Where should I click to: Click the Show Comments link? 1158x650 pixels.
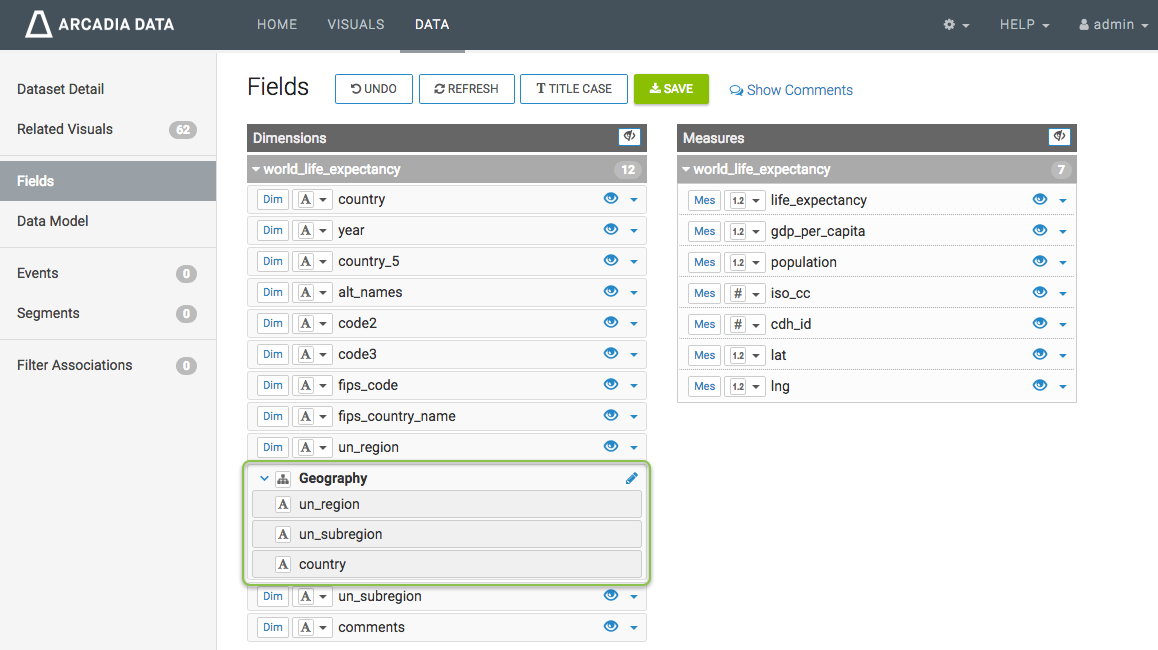coord(791,90)
